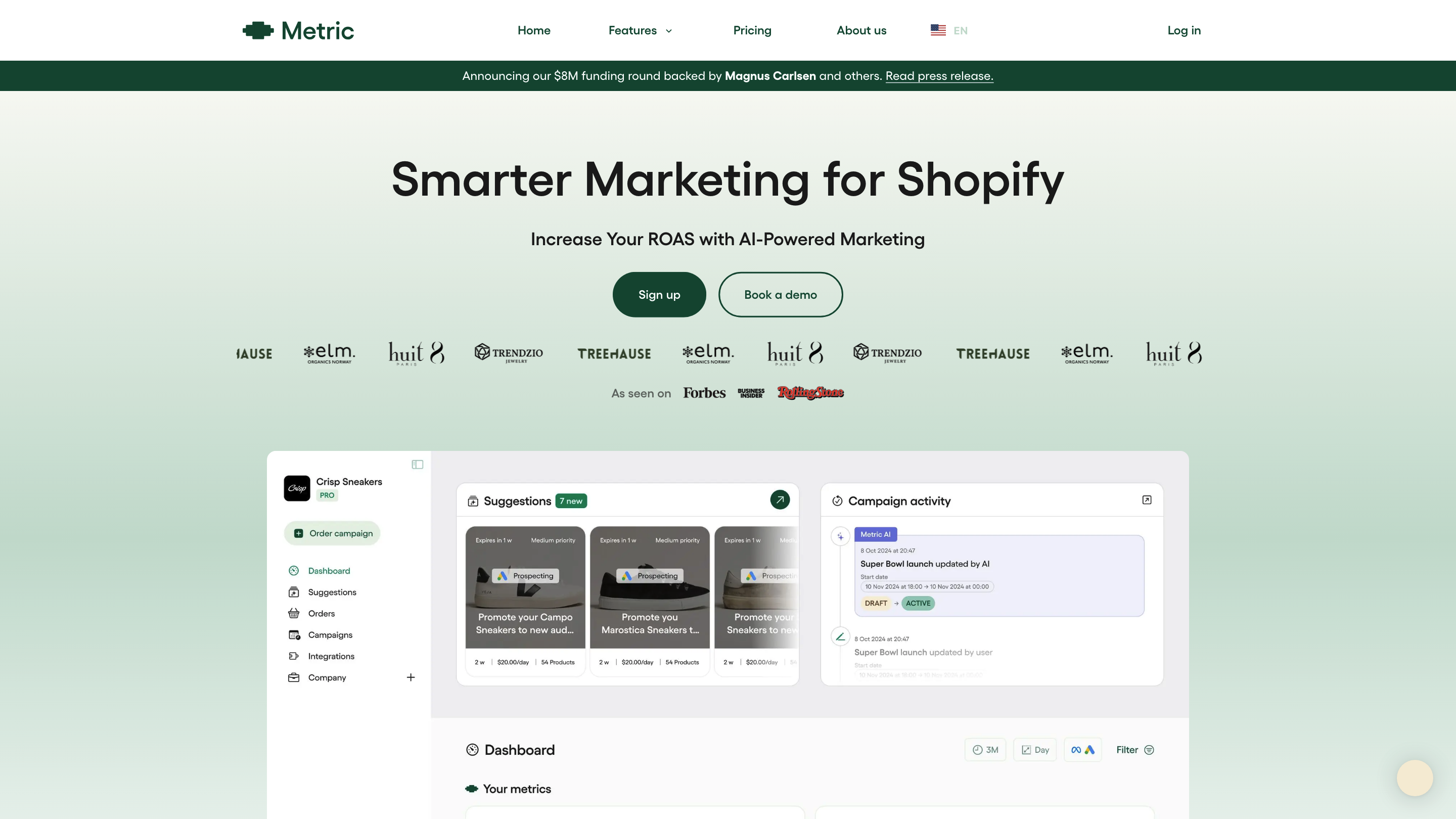Image resolution: width=1456 pixels, height=819 pixels.
Task: Open the Read press release link
Action: click(x=939, y=76)
